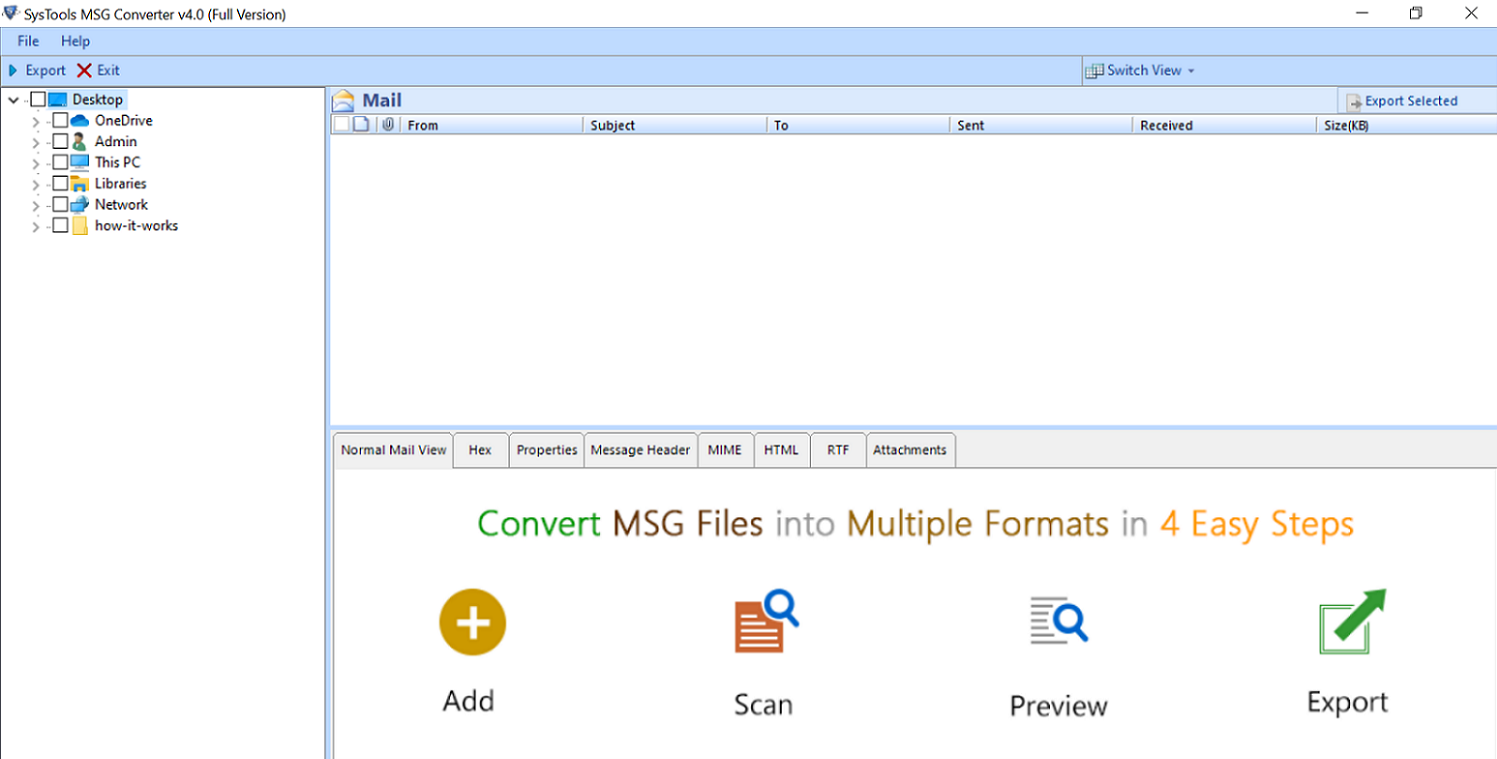Click the Add plus icon
The image size is (1497, 759).
(472, 621)
